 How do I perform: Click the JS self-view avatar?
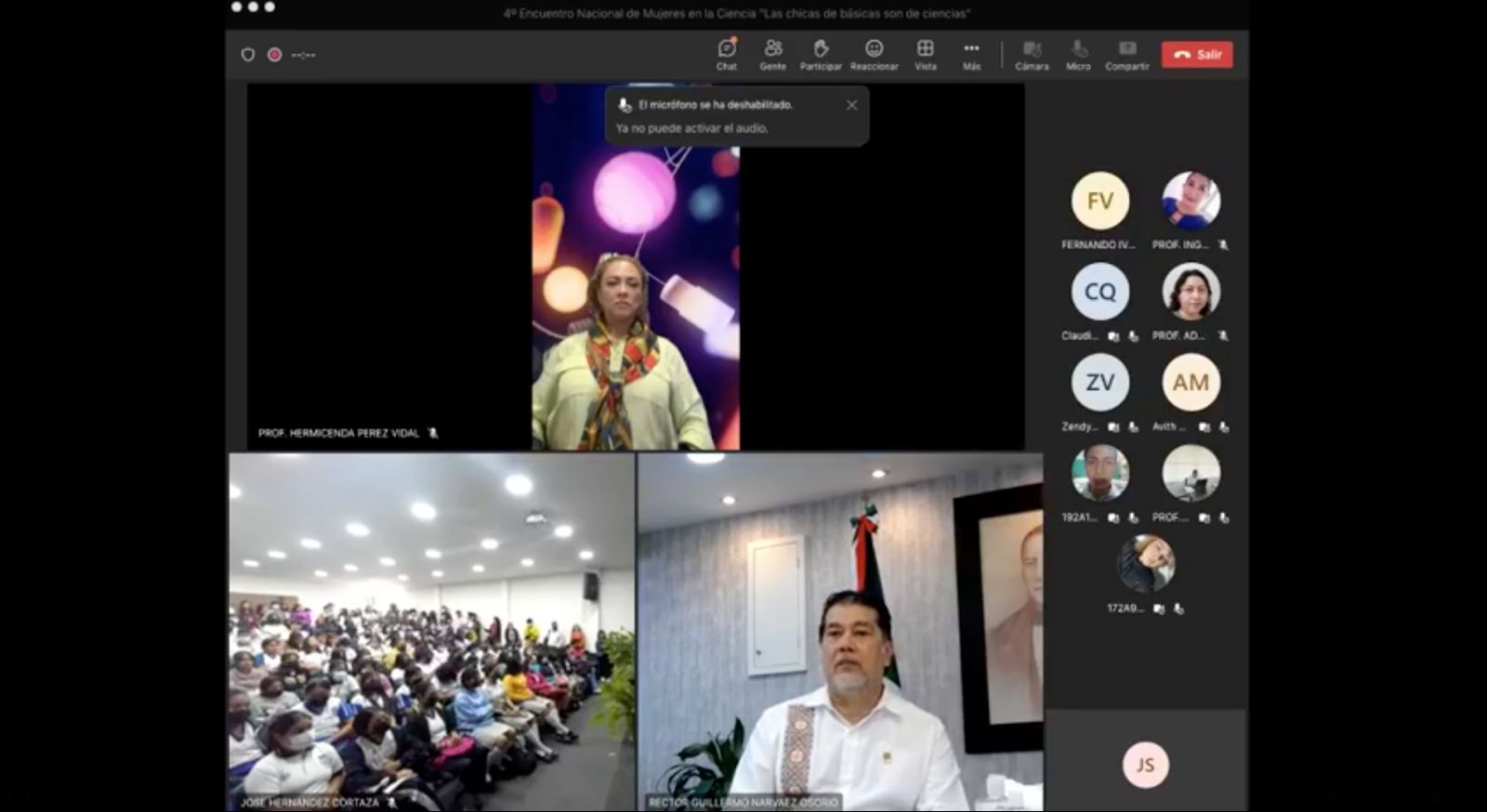click(x=1145, y=765)
